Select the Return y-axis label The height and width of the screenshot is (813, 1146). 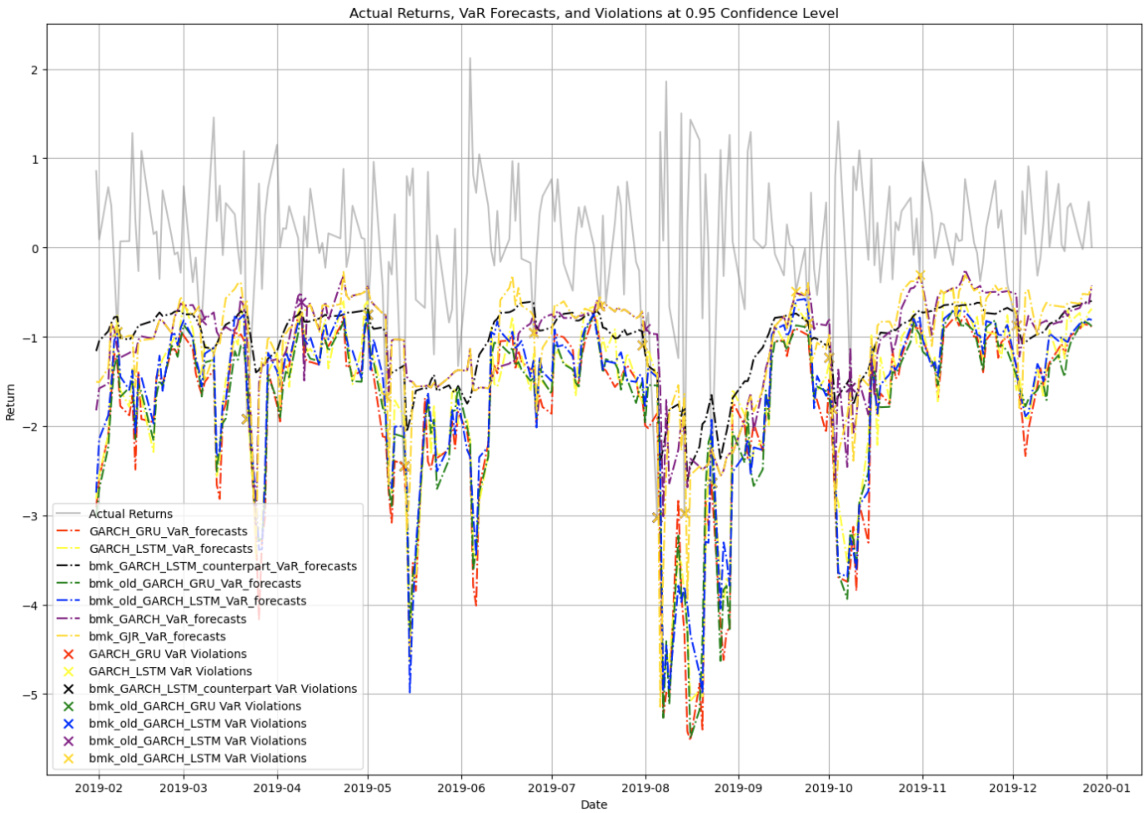[x=12, y=400]
